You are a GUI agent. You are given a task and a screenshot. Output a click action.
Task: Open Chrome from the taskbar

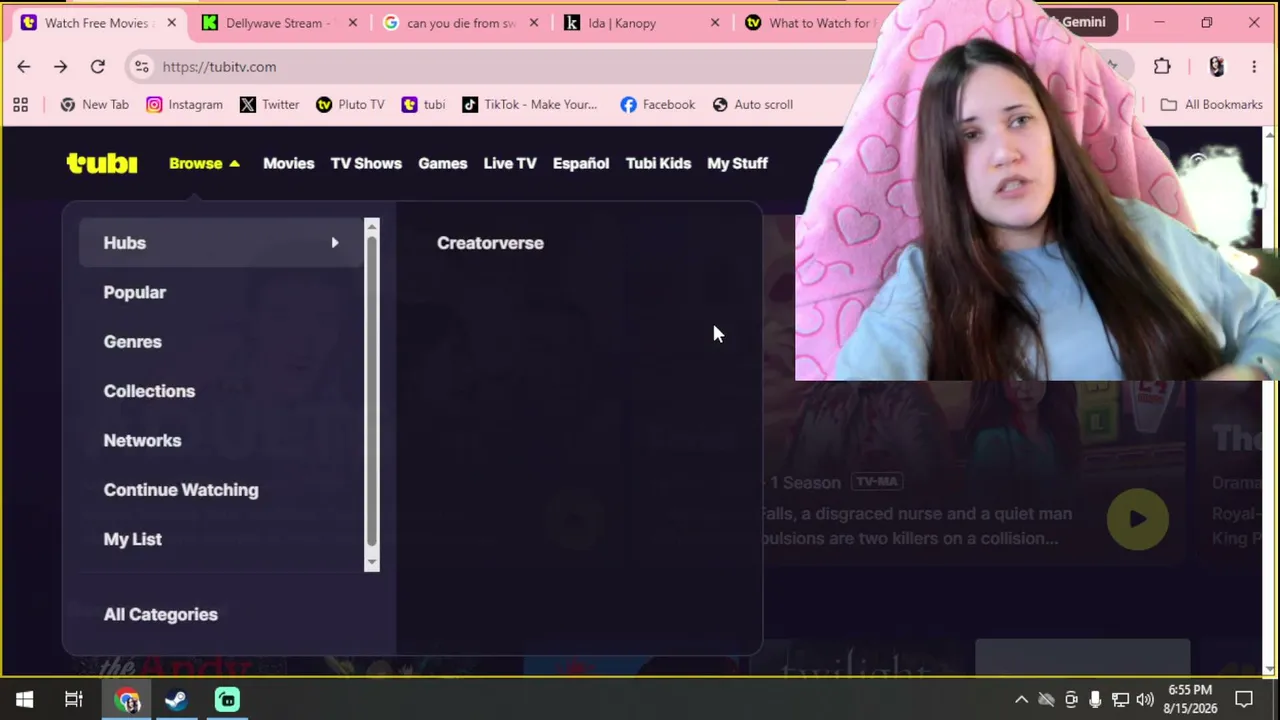click(127, 700)
